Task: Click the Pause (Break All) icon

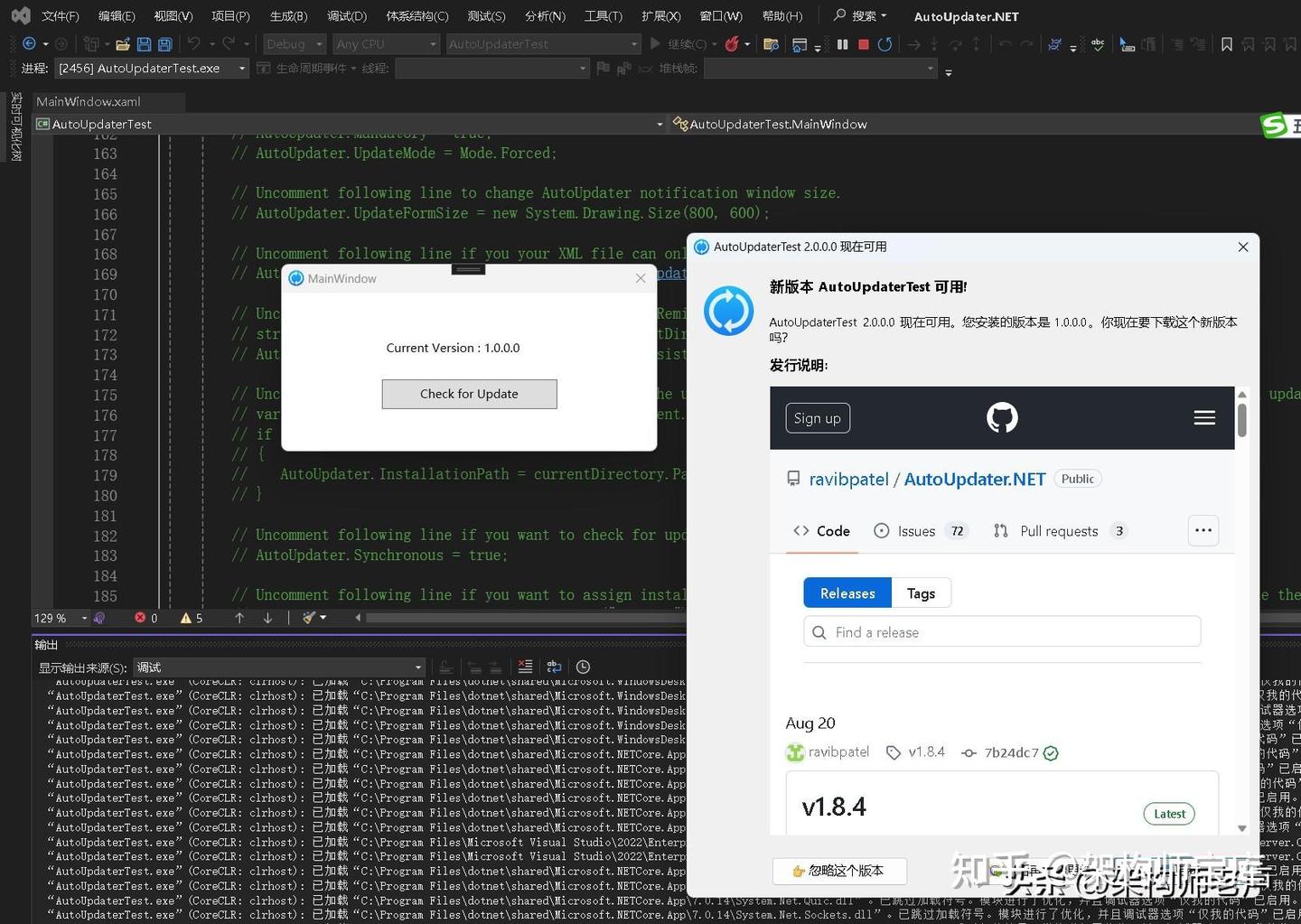Action: 843,43
